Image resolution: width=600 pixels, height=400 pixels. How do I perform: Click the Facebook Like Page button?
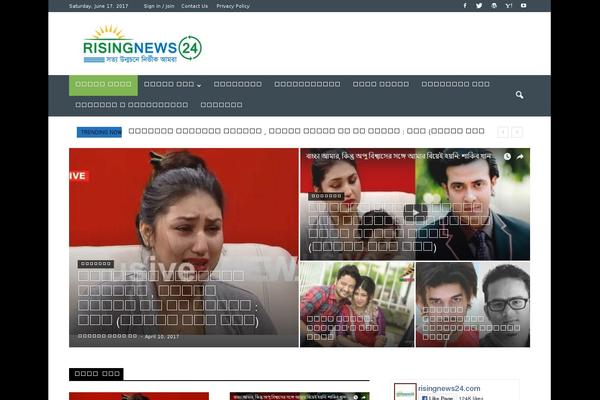(437, 398)
